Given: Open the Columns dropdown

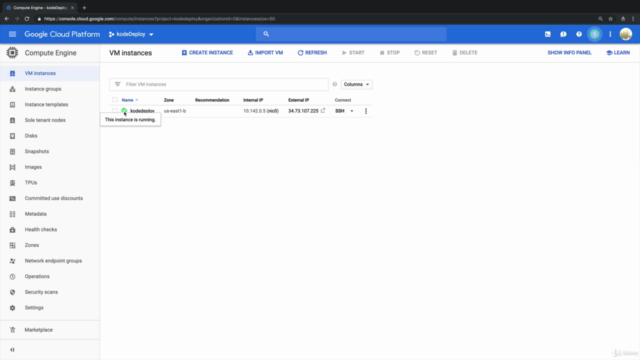Looking at the screenshot, I should (356, 84).
